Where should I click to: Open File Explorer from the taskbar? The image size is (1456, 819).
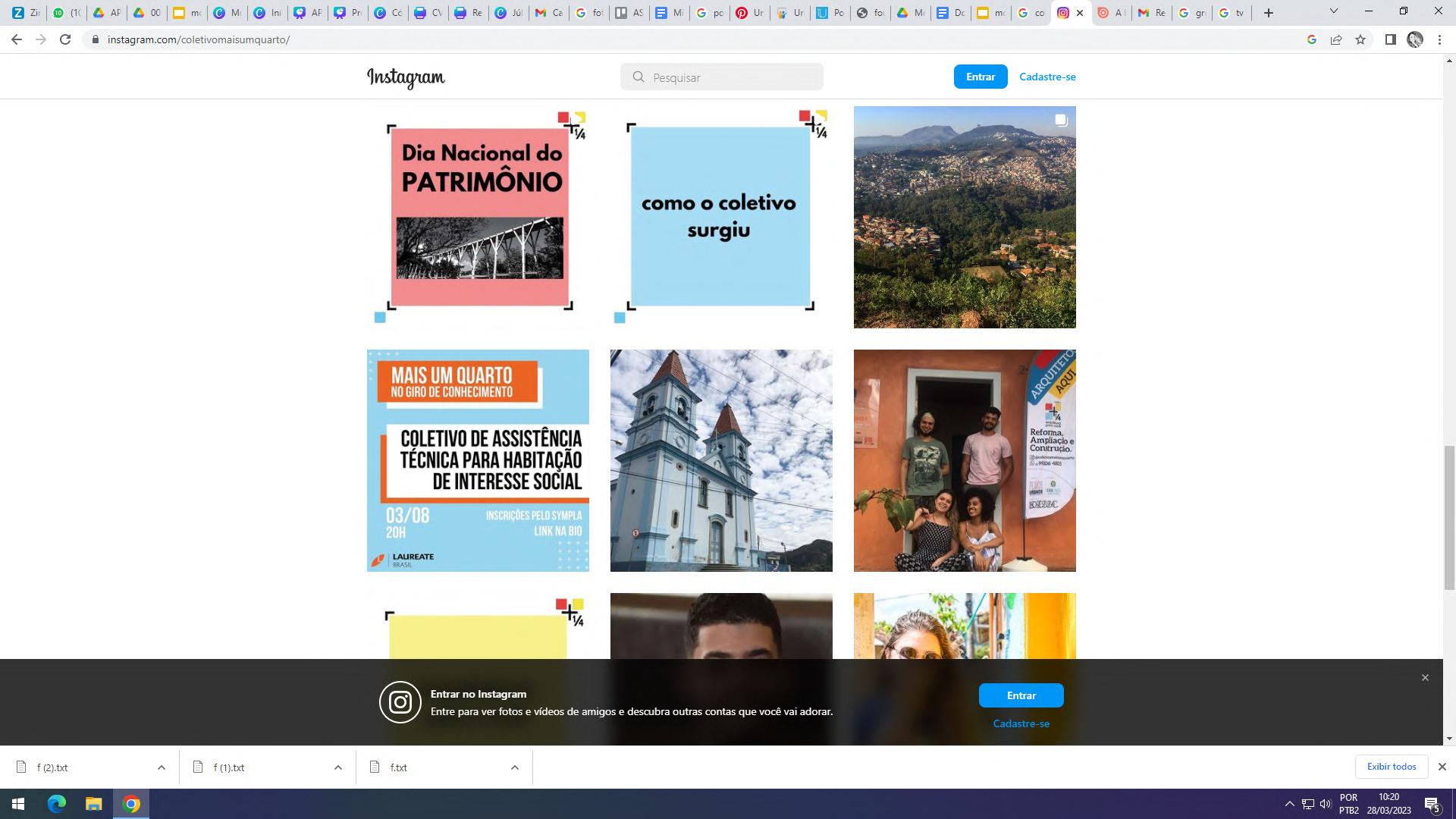coord(93,804)
